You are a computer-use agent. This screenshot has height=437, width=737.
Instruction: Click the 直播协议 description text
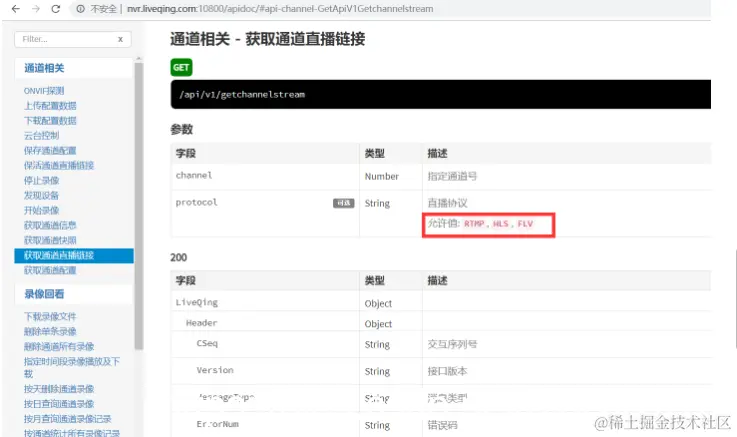point(447,203)
